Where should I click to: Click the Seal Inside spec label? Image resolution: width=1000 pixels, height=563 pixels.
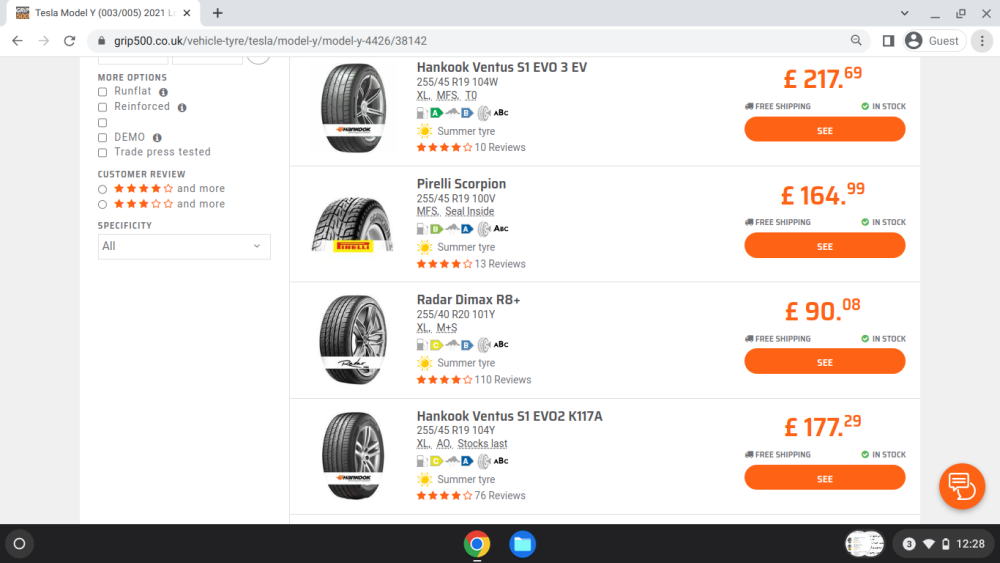click(469, 212)
